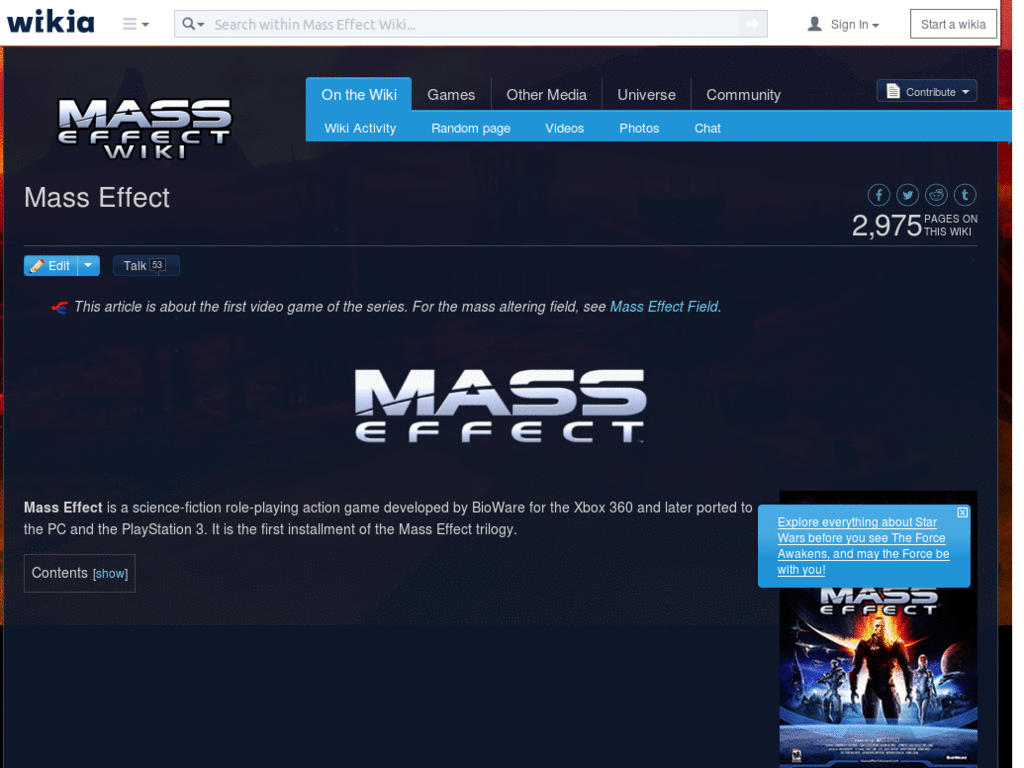Expand the Edit button dropdown arrow
The height and width of the screenshot is (768, 1024).
tap(89, 266)
